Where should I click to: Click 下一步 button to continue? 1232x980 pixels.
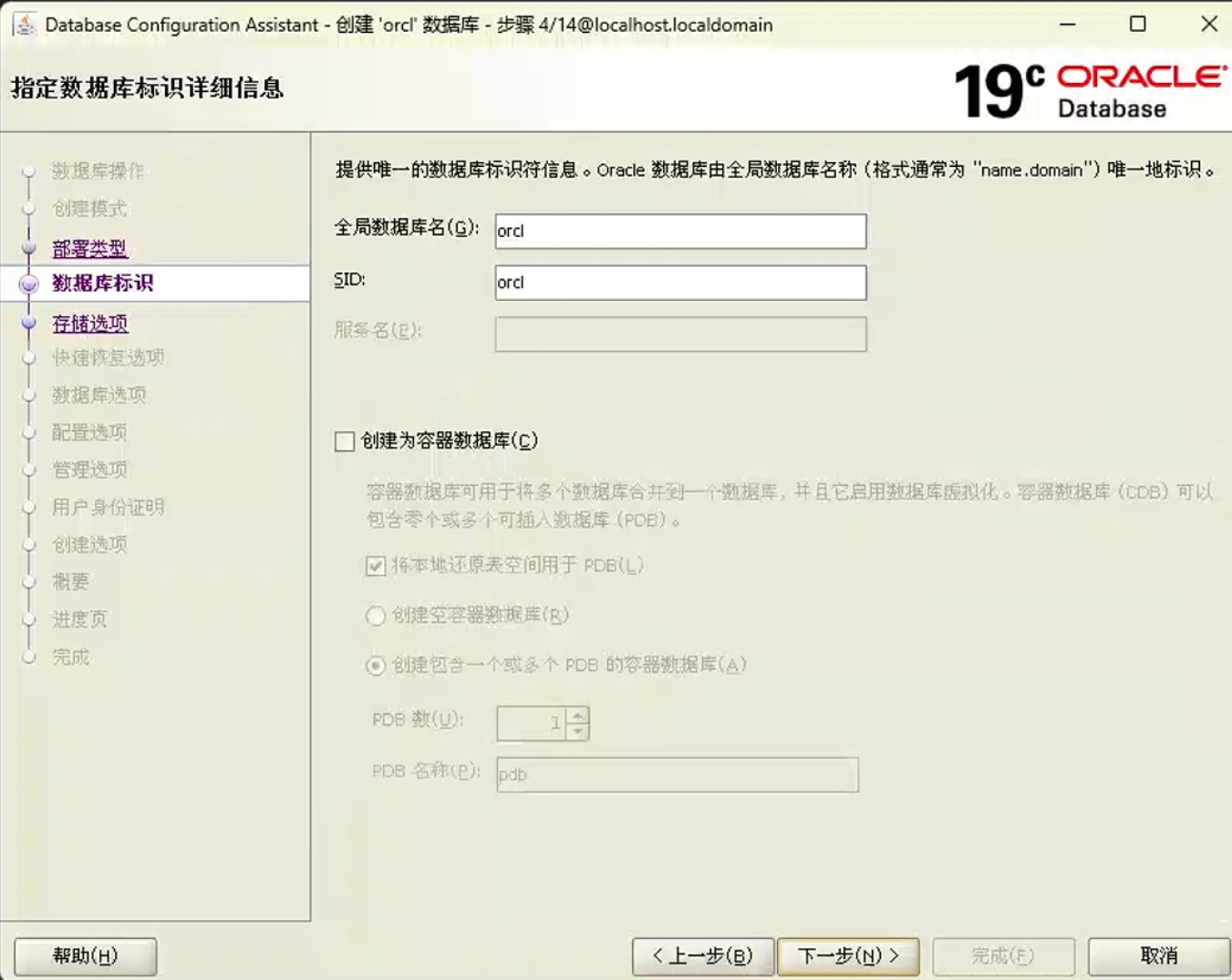click(848, 956)
